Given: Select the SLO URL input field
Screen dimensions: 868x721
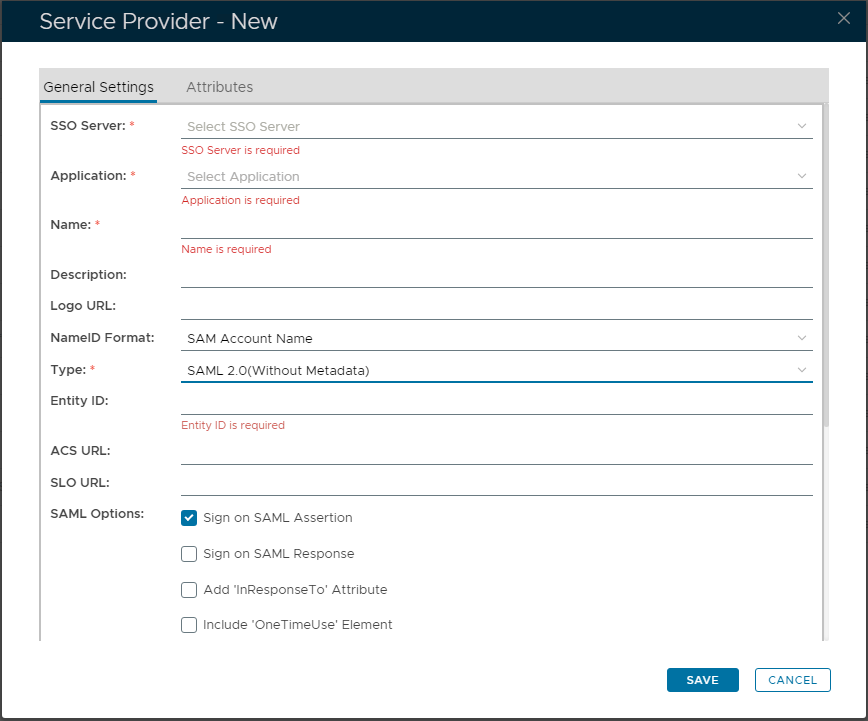Looking at the screenshot, I should (496, 484).
